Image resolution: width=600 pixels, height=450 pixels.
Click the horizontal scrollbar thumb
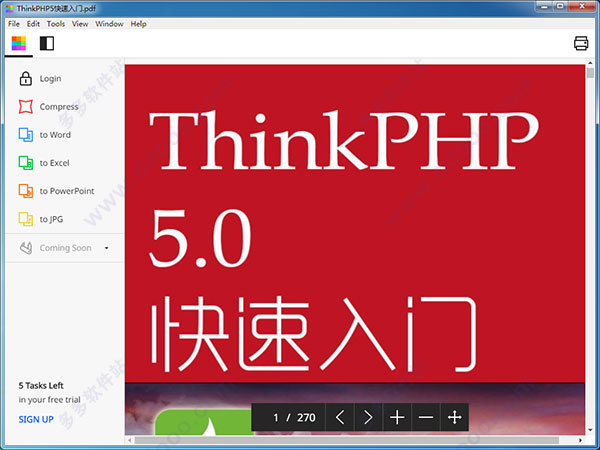click(x=346, y=440)
